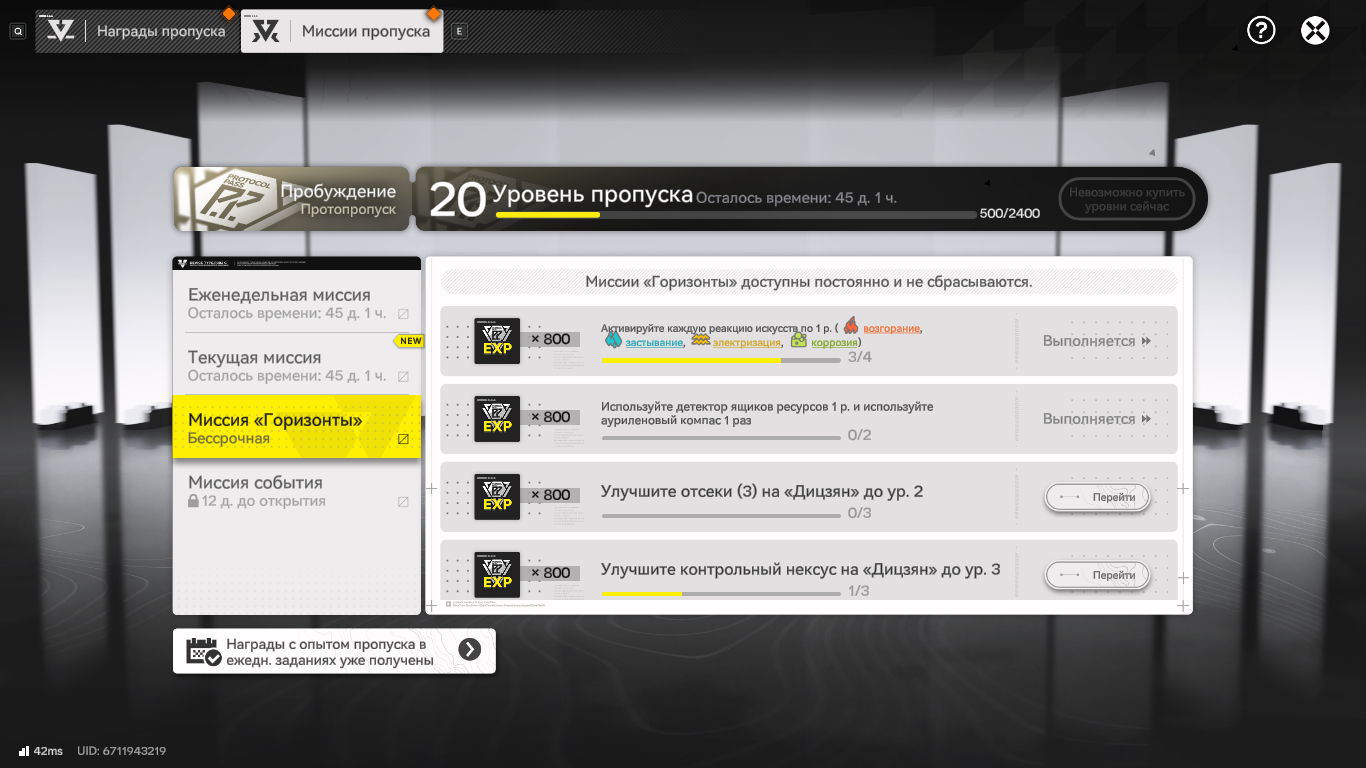Click the calendar checkmark daily rewards icon
The width and height of the screenshot is (1366, 768).
[x=203, y=651]
